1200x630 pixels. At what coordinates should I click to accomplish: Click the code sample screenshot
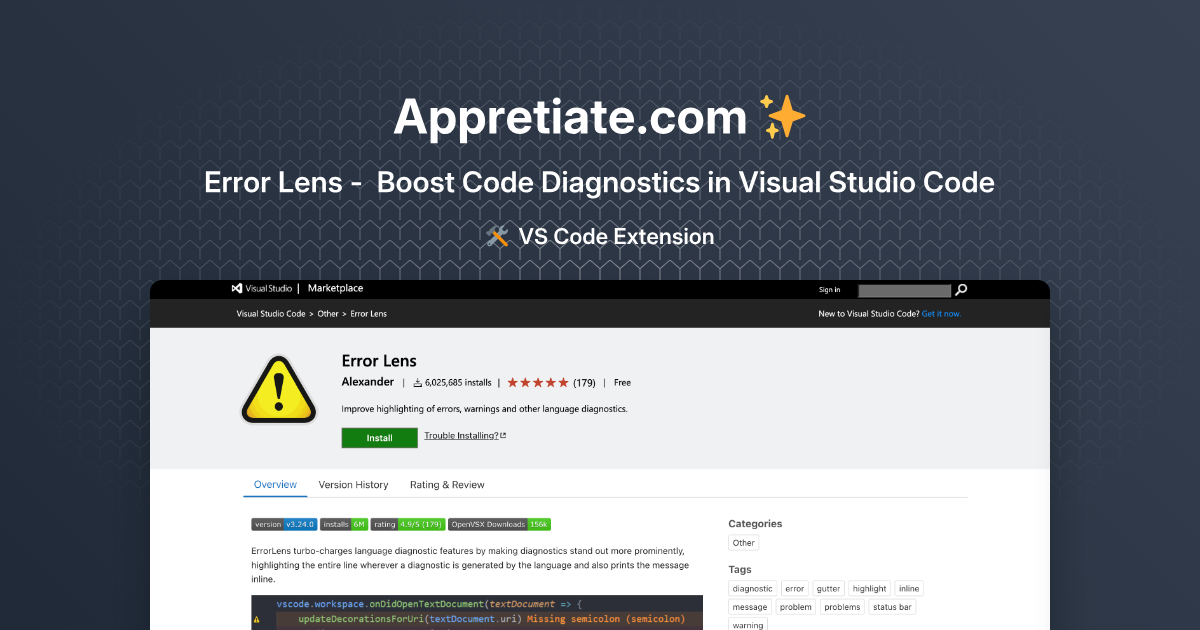click(477, 612)
